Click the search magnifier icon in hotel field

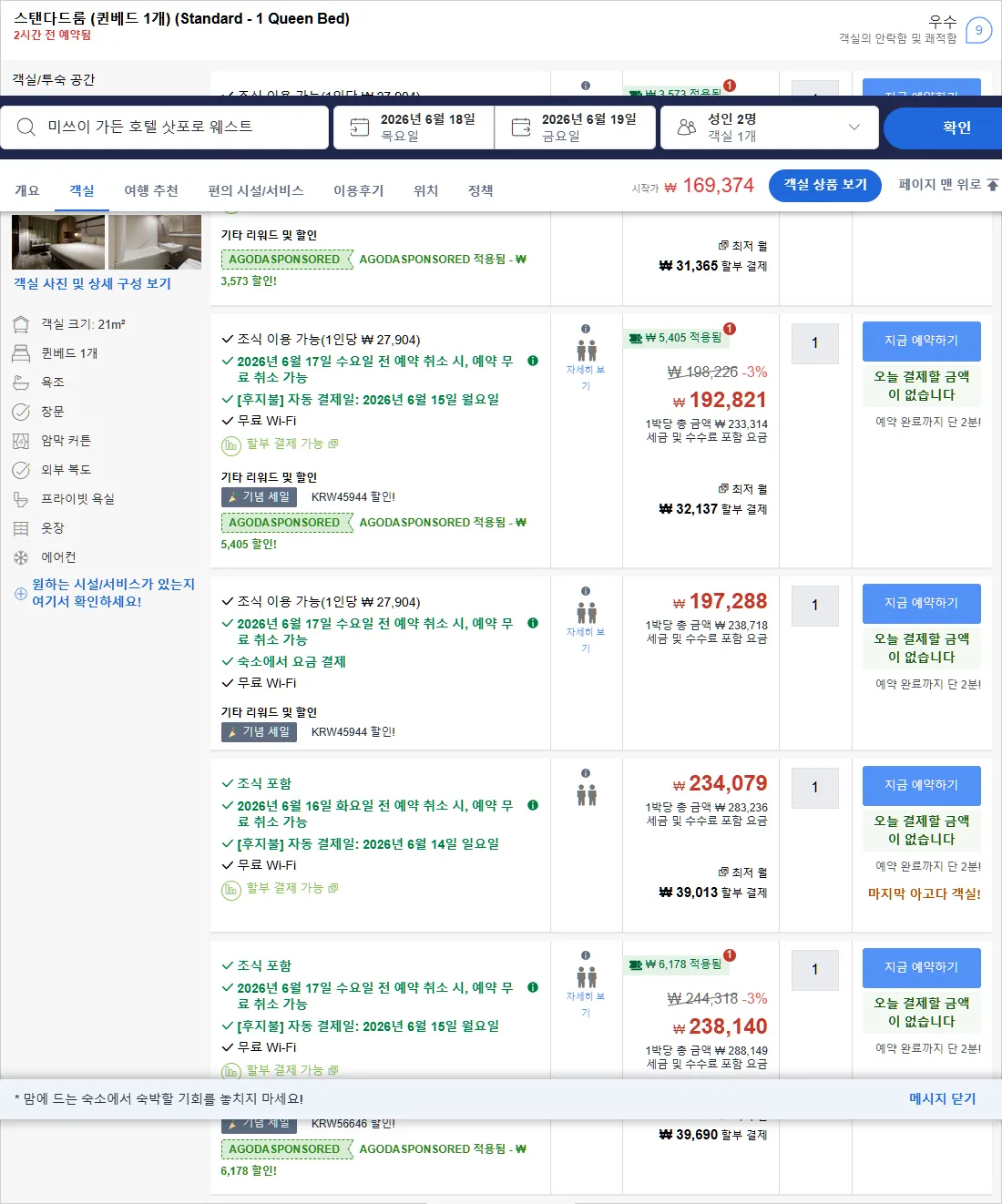[26, 127]
